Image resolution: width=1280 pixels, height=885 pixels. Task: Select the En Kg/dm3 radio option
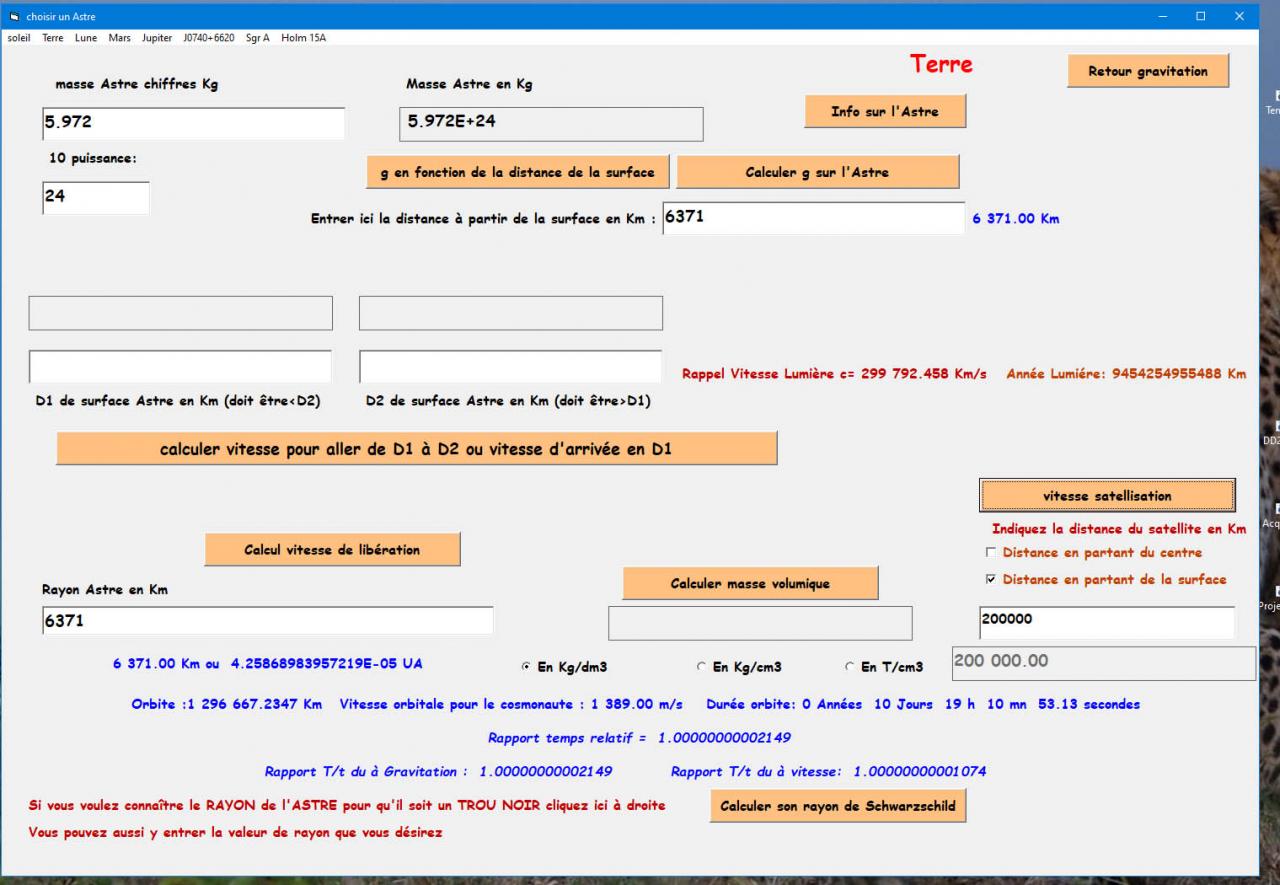point(526,667)
